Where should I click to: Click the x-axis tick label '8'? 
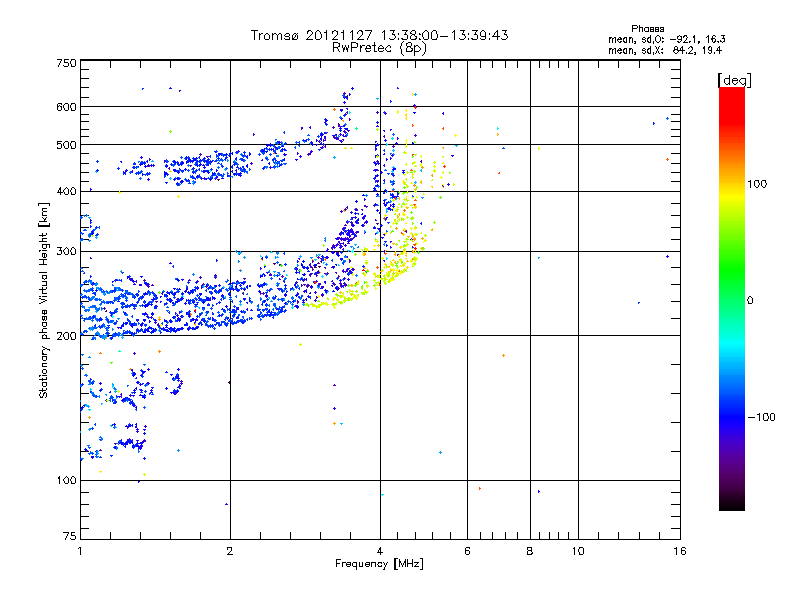pyautogui.click(x=530, y=551)
